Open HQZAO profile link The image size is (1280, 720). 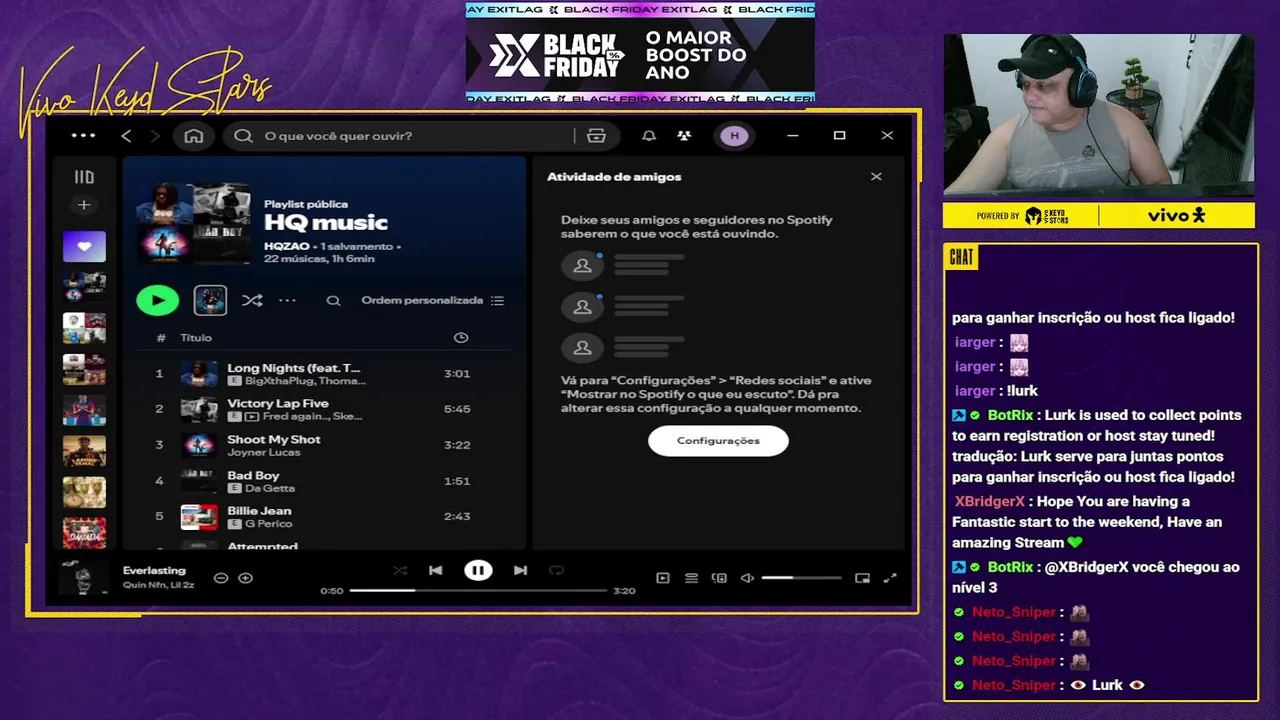tap(286, 246)
